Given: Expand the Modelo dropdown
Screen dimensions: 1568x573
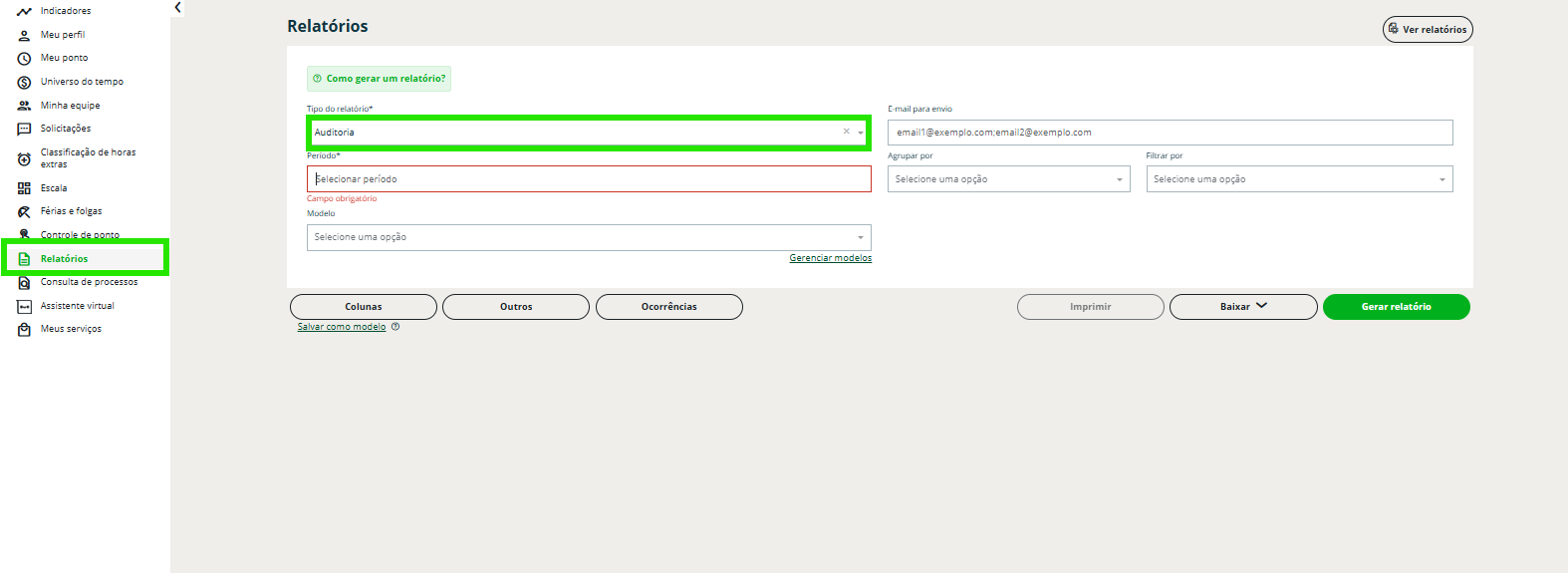Looking at the screenshot, I should (589, 237).
